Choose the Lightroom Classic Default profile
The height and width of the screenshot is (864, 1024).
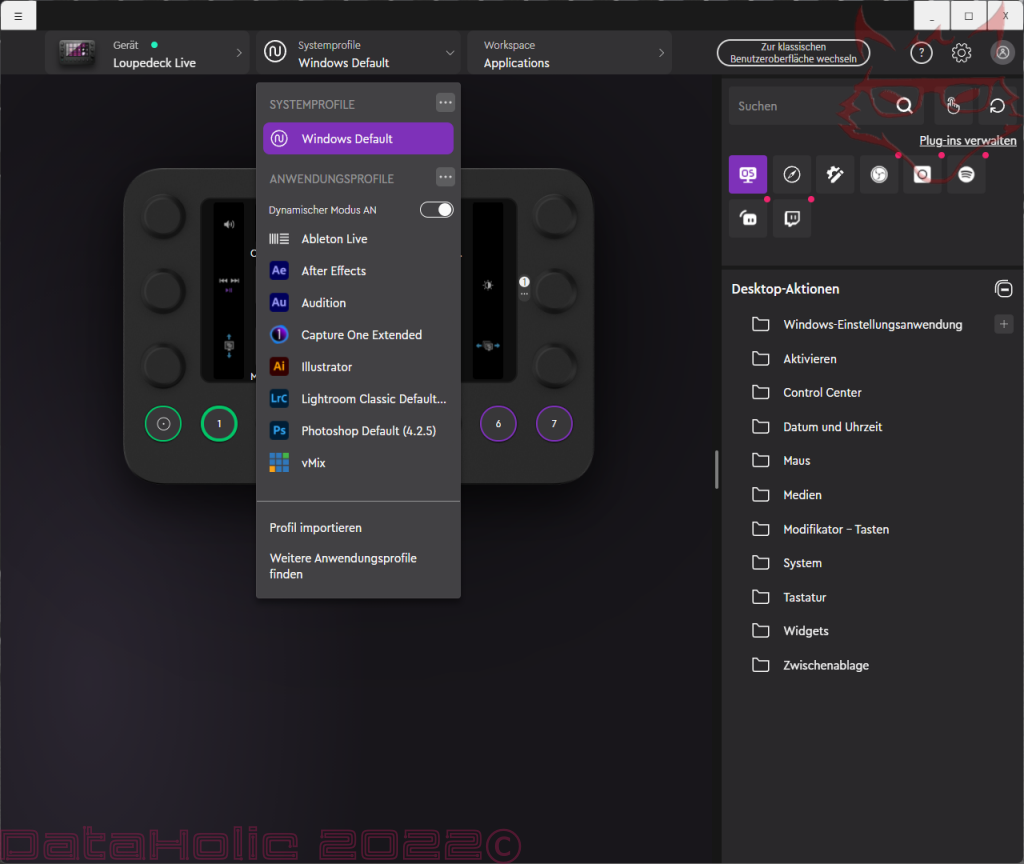[358, 398]
